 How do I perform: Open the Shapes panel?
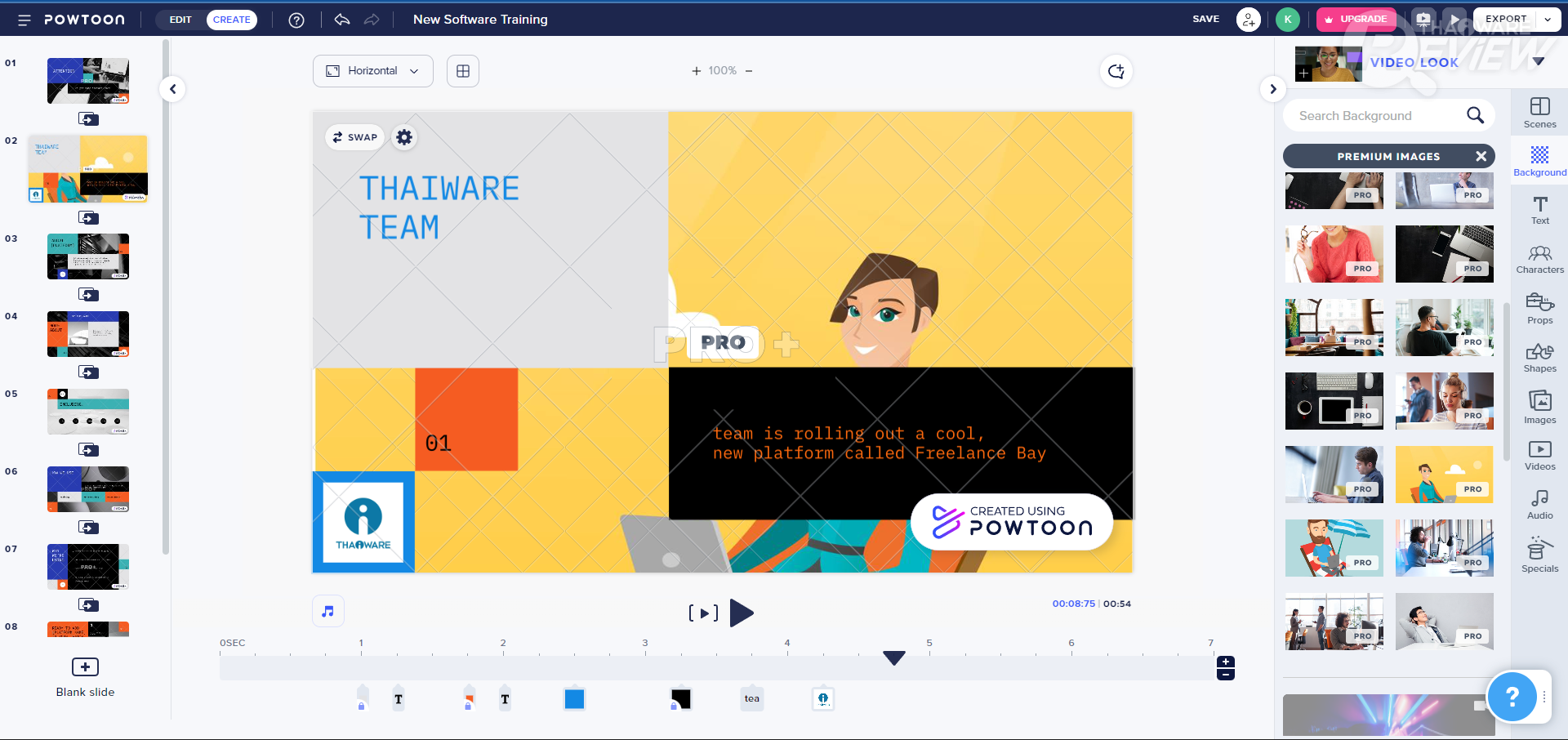1539,358
